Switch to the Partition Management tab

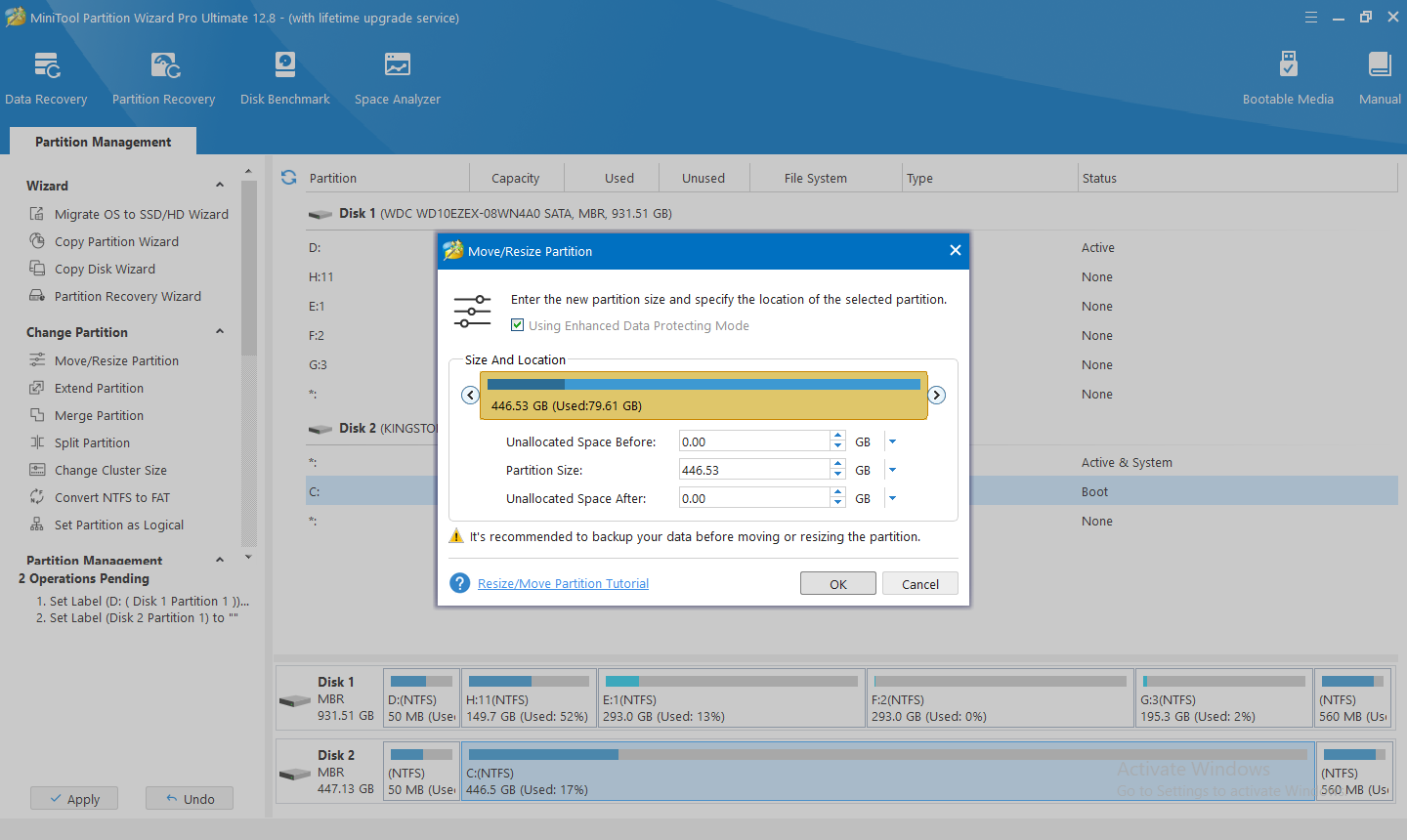click(103, 142)
